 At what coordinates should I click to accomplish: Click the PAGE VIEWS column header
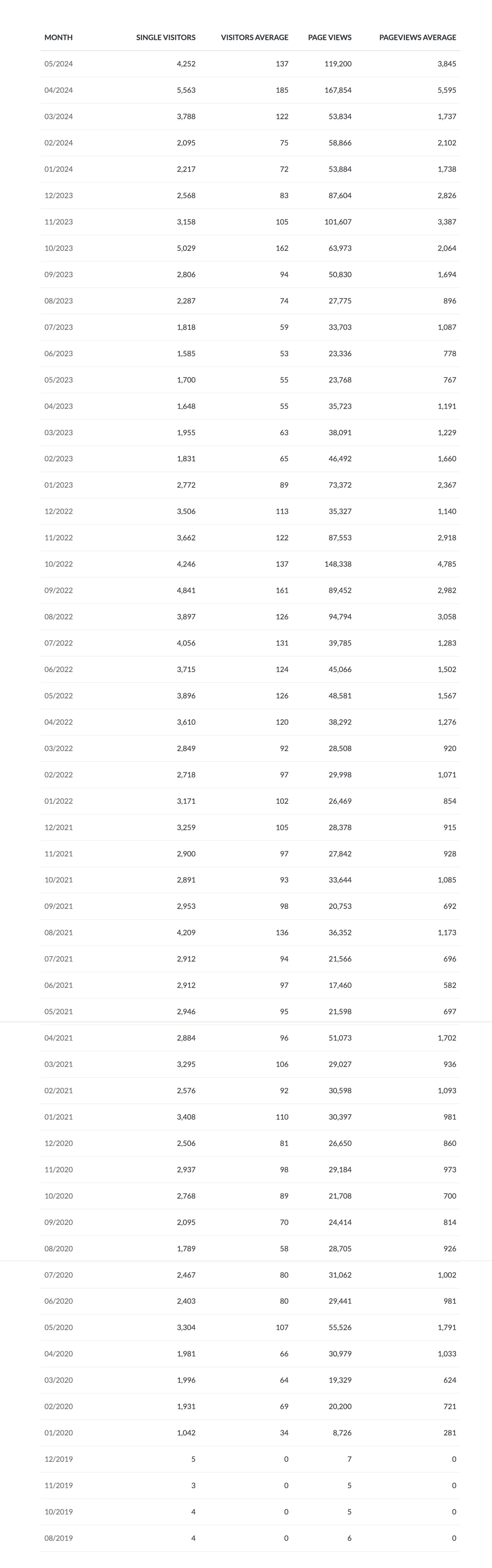[330, 38]
